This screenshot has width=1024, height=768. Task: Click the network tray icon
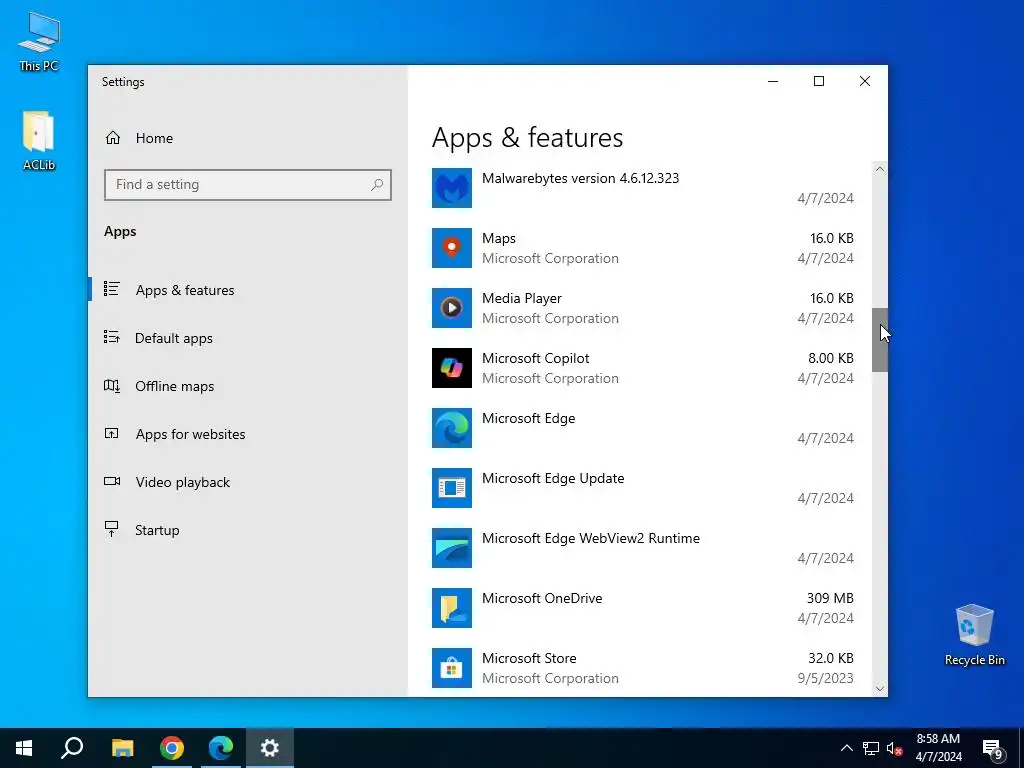(x=871, y=748)
